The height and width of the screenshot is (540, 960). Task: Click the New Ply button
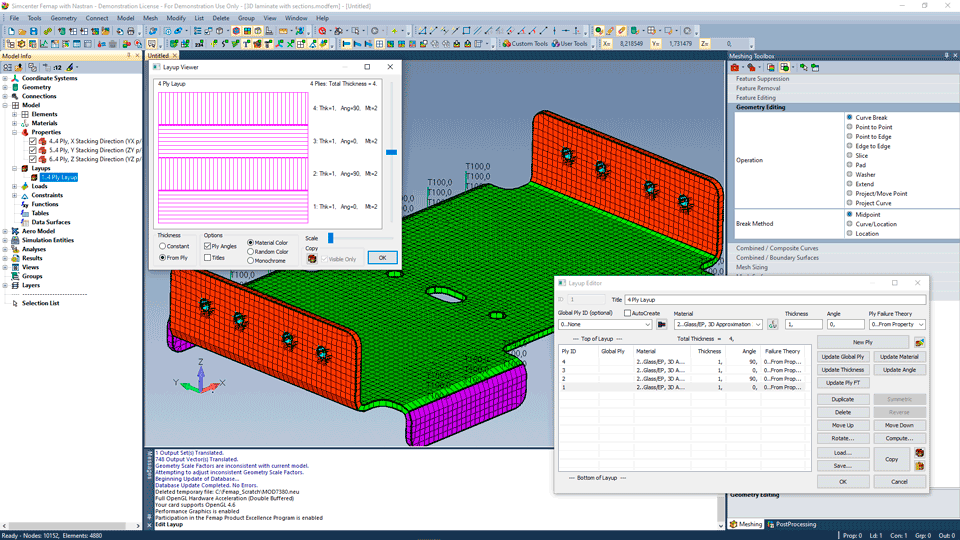pos(863,342)
